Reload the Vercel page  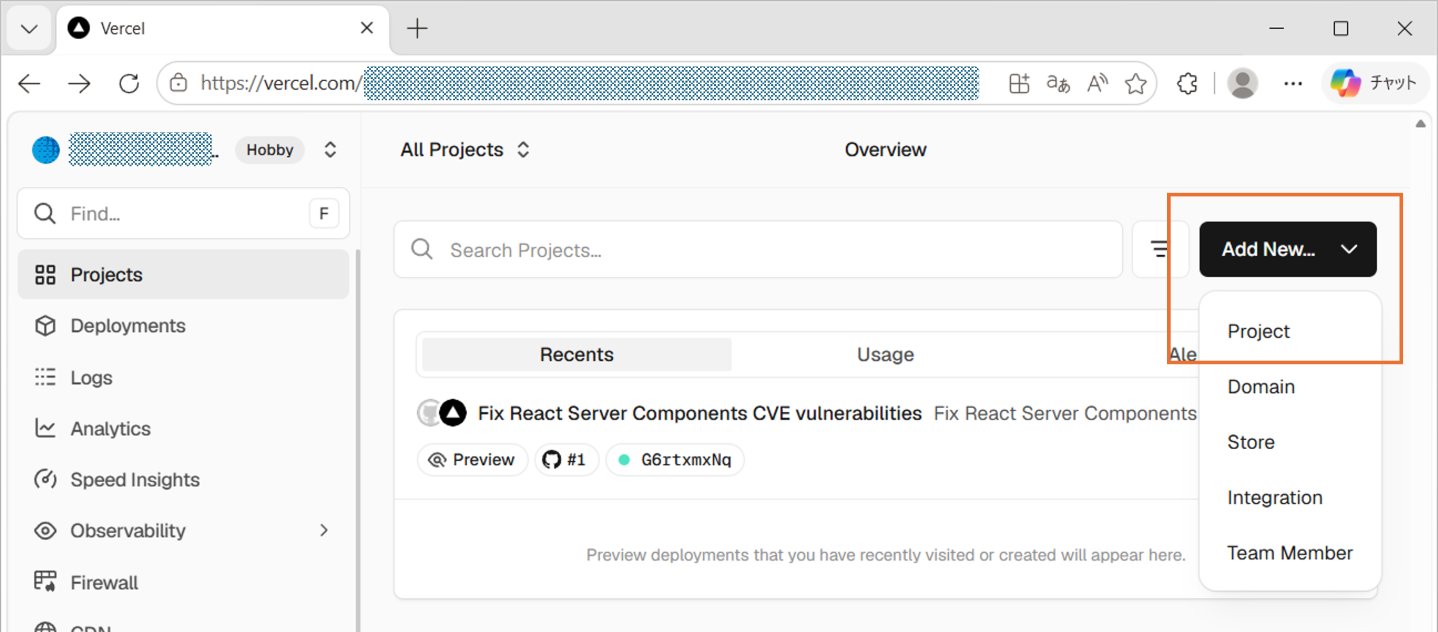click(129, 84)
